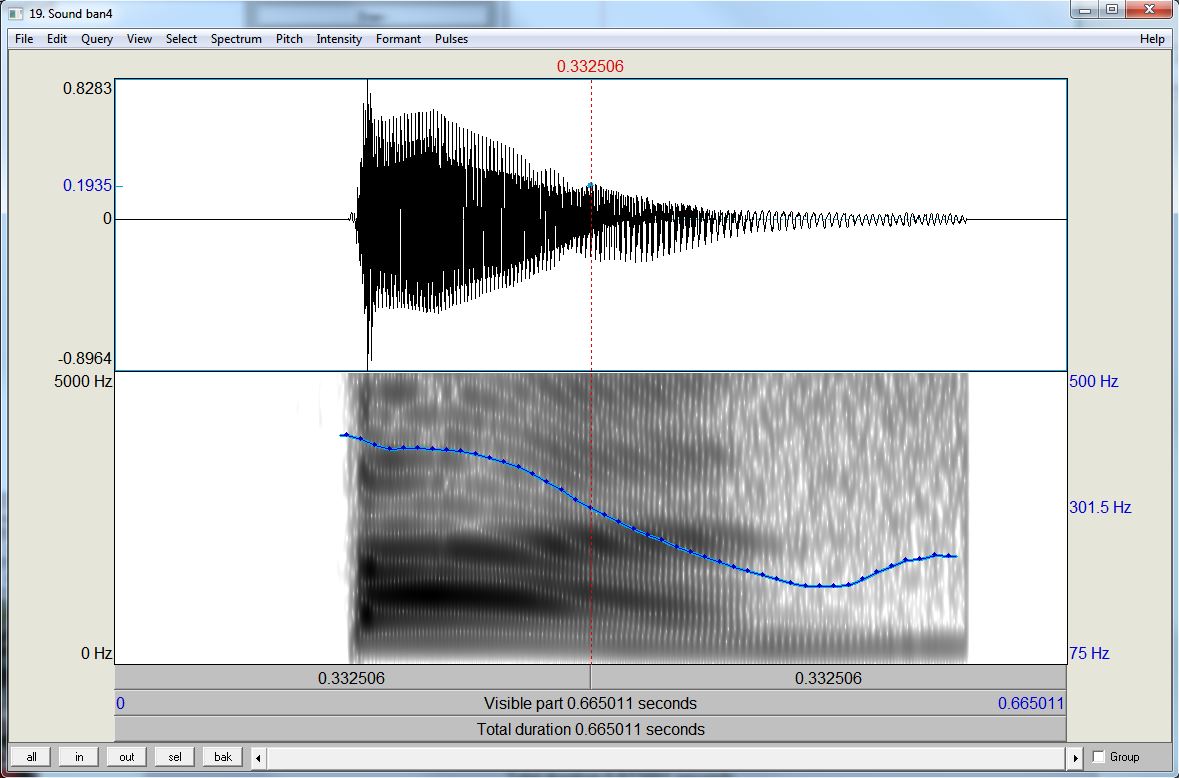Maximize the Sound ban4 window

[x=1111, y=10]
